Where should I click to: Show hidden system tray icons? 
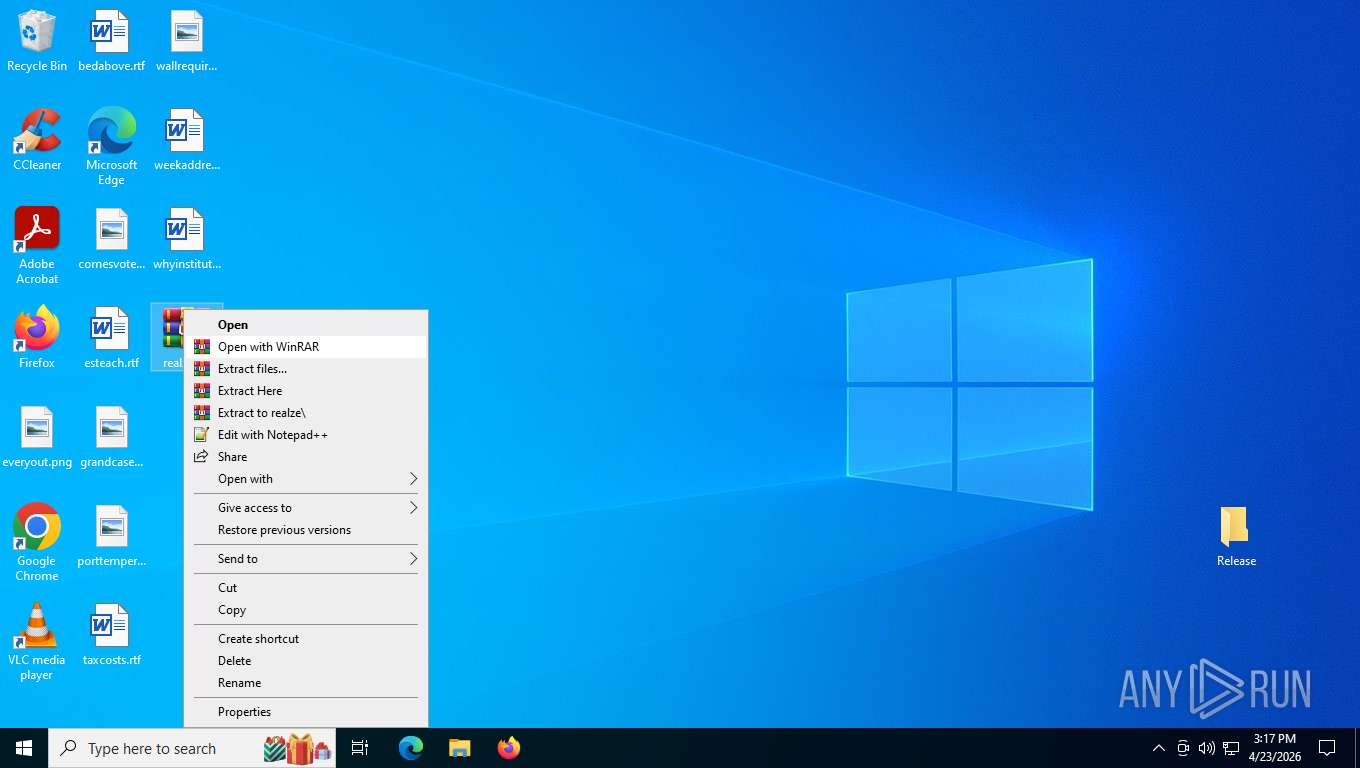coord(1159,748)
